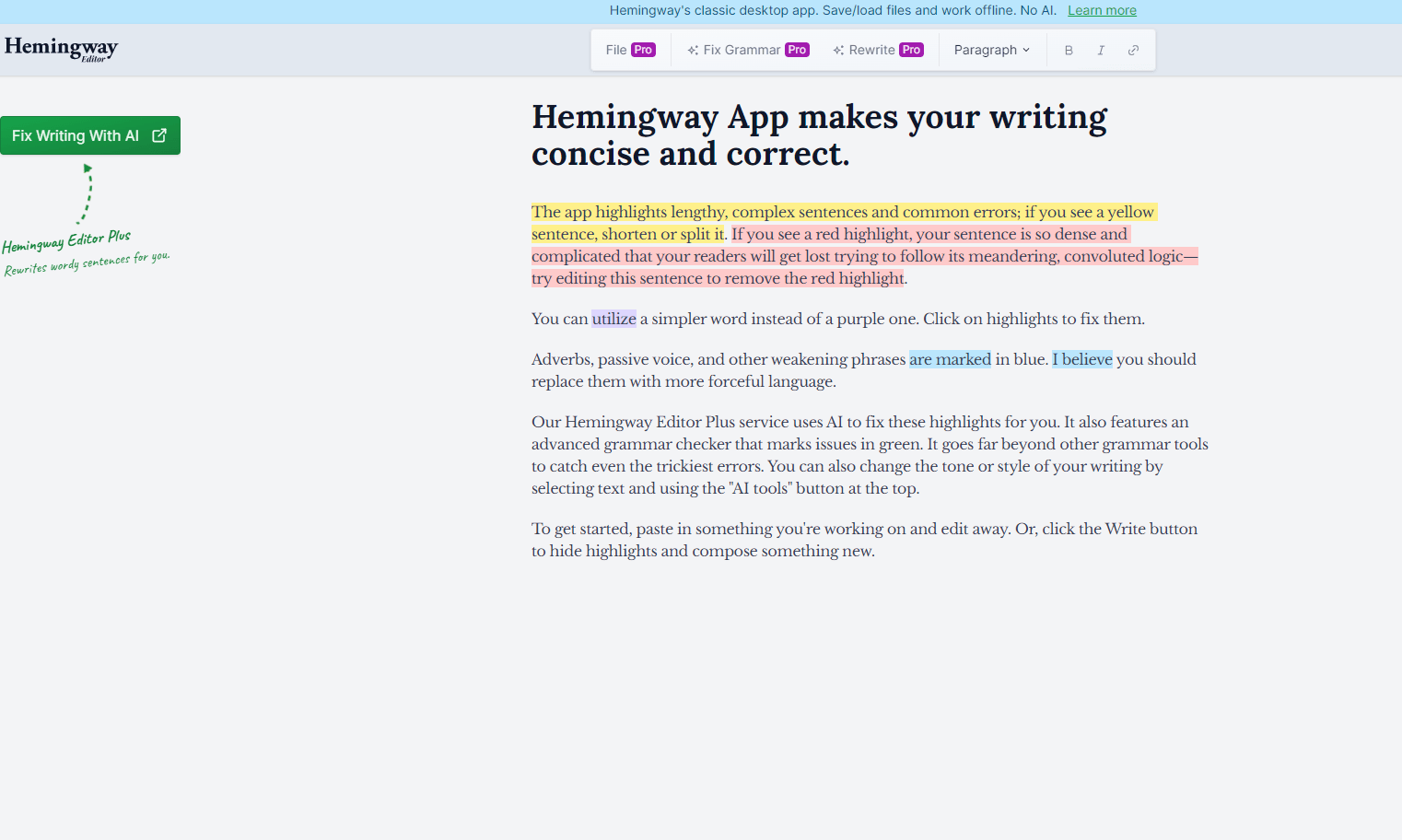Open the Rewrite Pro tool
The height and width of the screenshot is (840, 1402).
(878, 50)
